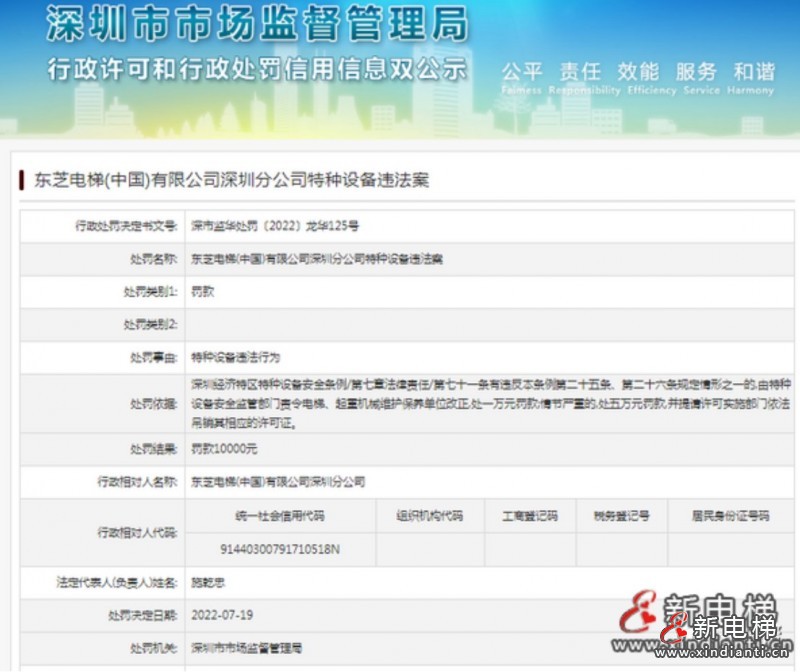Screen dimensions: 800x672
Task: Click the 行政许可和行政处罚信用信息双公示 banner subtitle
Action: [x=257, y=69]
